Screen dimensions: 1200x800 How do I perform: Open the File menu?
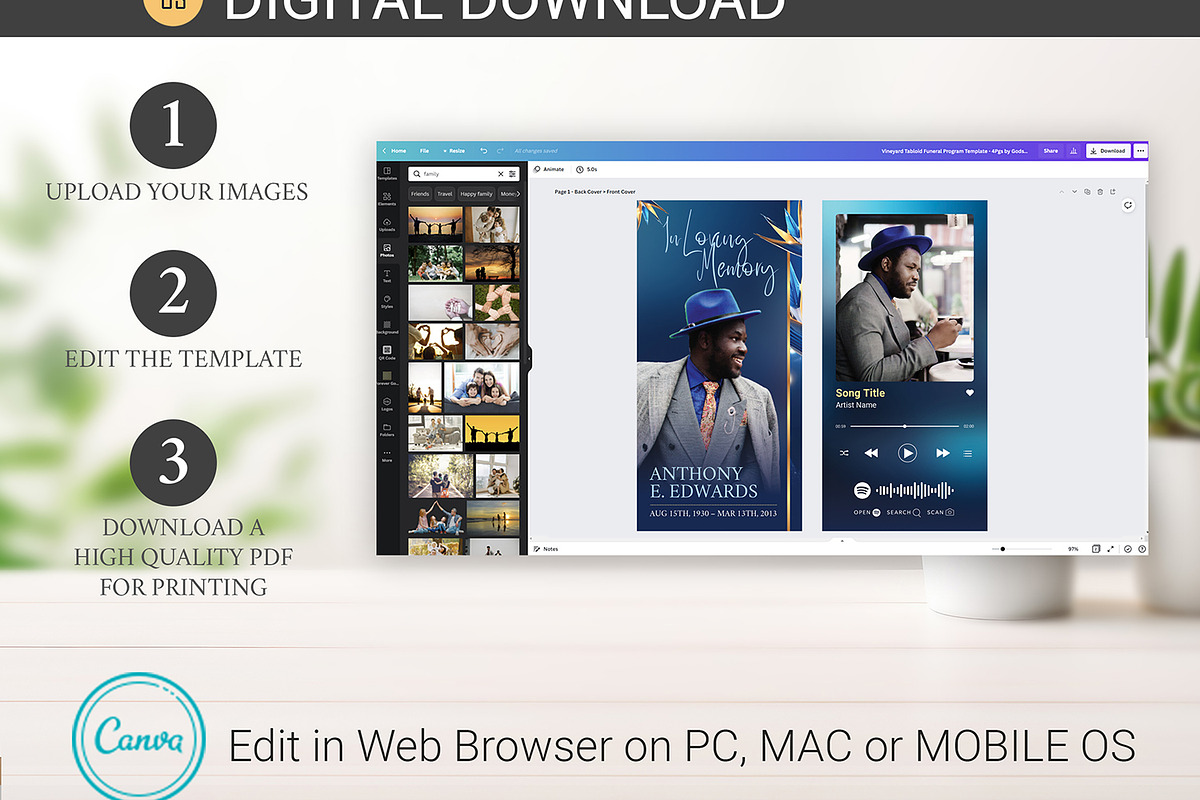pos(424,151)
